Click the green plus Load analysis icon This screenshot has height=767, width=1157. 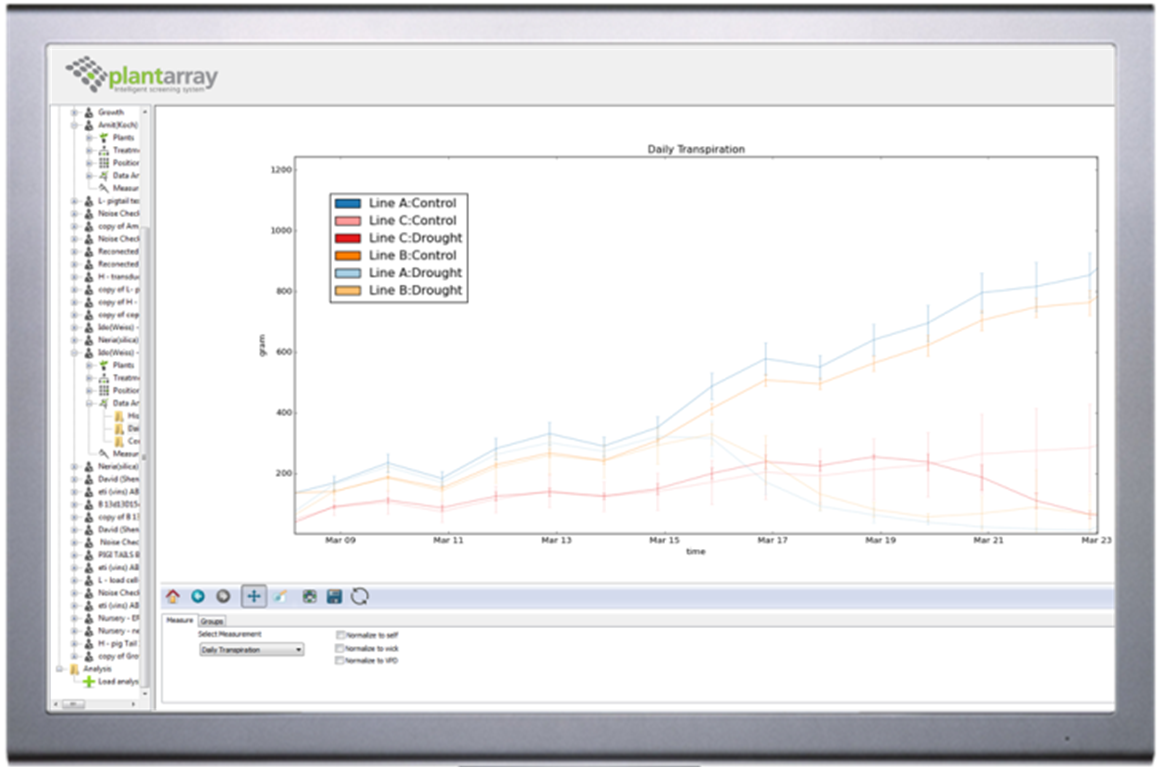pyautogui.click(x=89, y=682)
